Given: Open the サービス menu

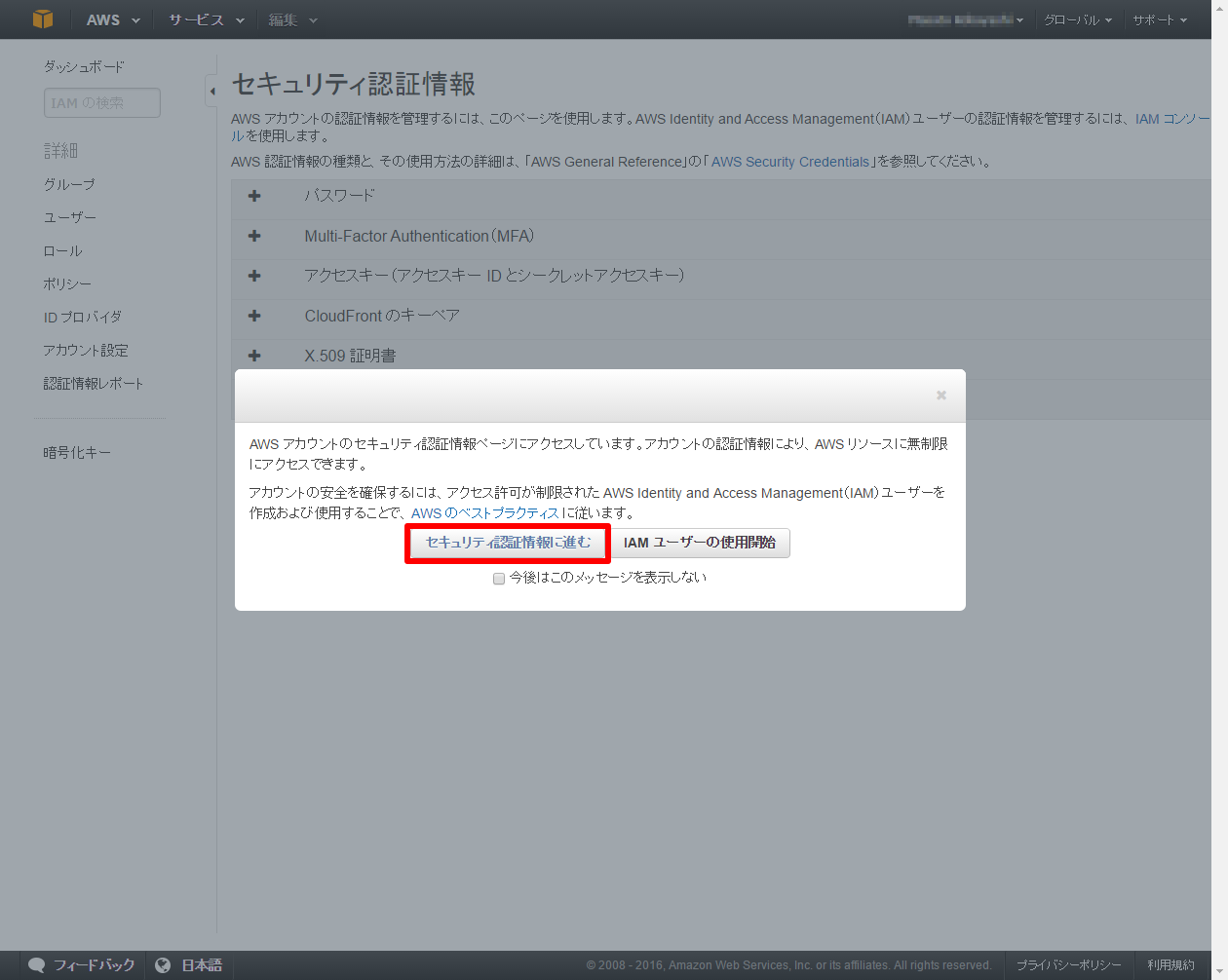Looking at the screenshot, I should point(206,19).
